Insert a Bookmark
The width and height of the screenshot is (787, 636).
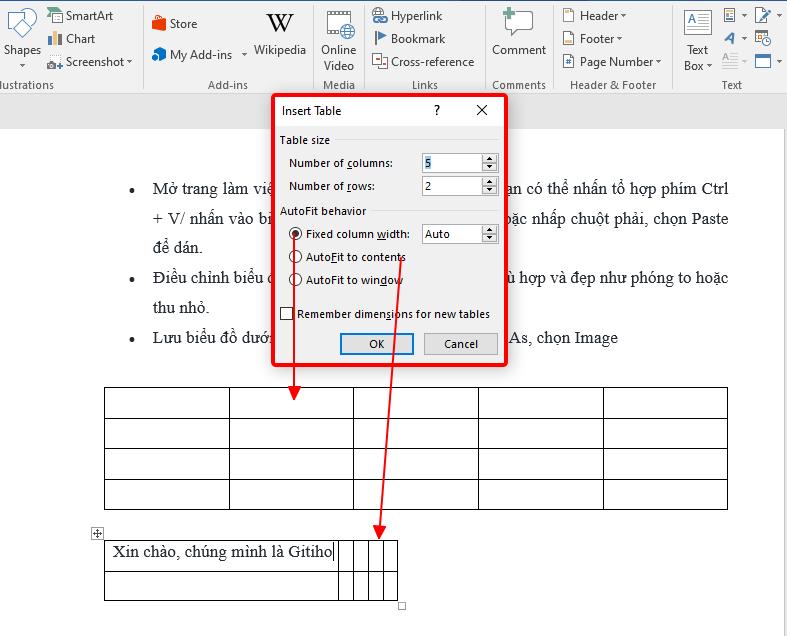(409, 39)
